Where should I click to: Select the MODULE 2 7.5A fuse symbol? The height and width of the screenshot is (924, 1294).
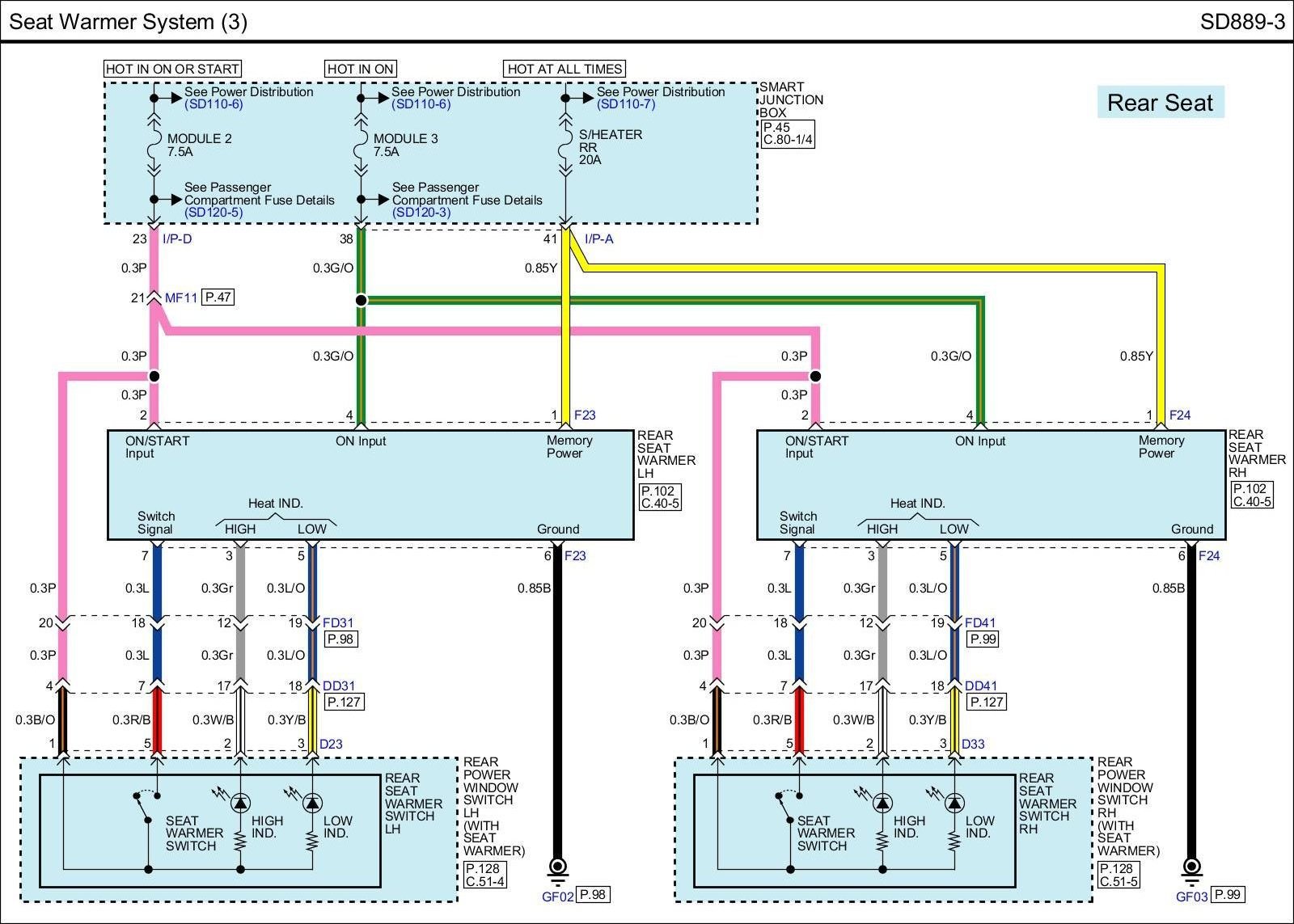pos(153,146)
